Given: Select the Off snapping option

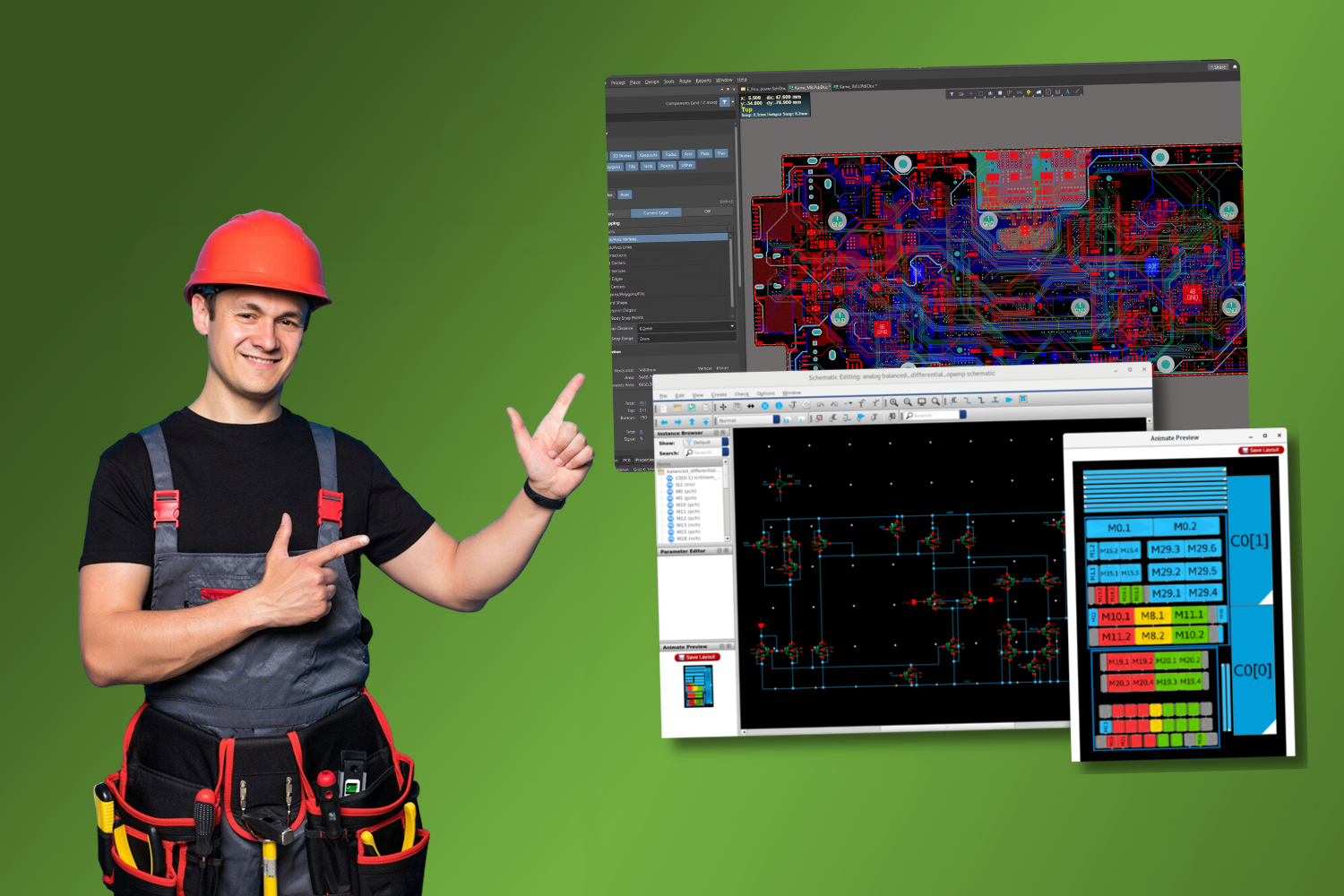Looking at the screenshot, I should [x=707, y=211].
